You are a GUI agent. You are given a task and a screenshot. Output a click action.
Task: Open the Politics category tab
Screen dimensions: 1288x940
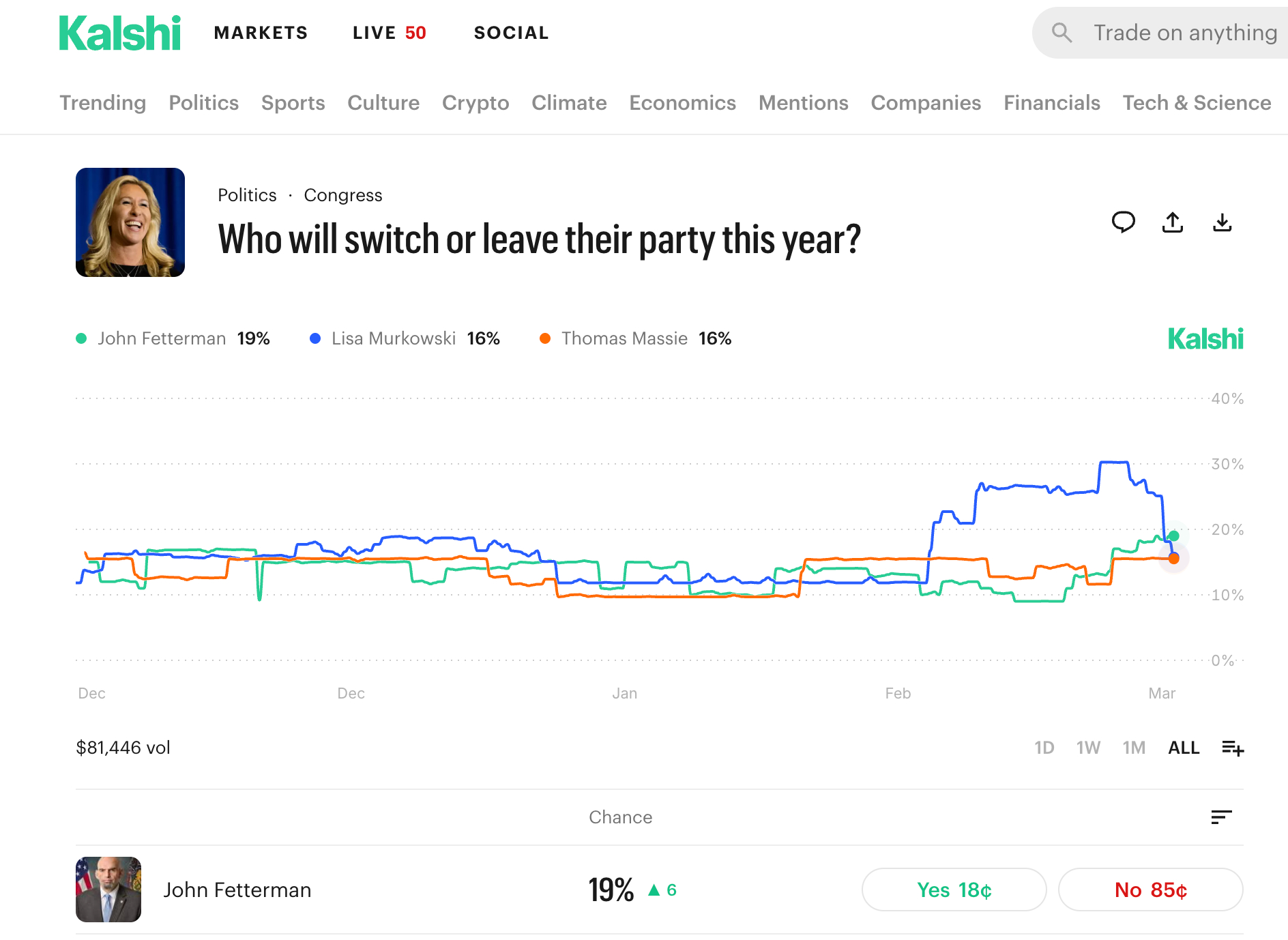203,103
